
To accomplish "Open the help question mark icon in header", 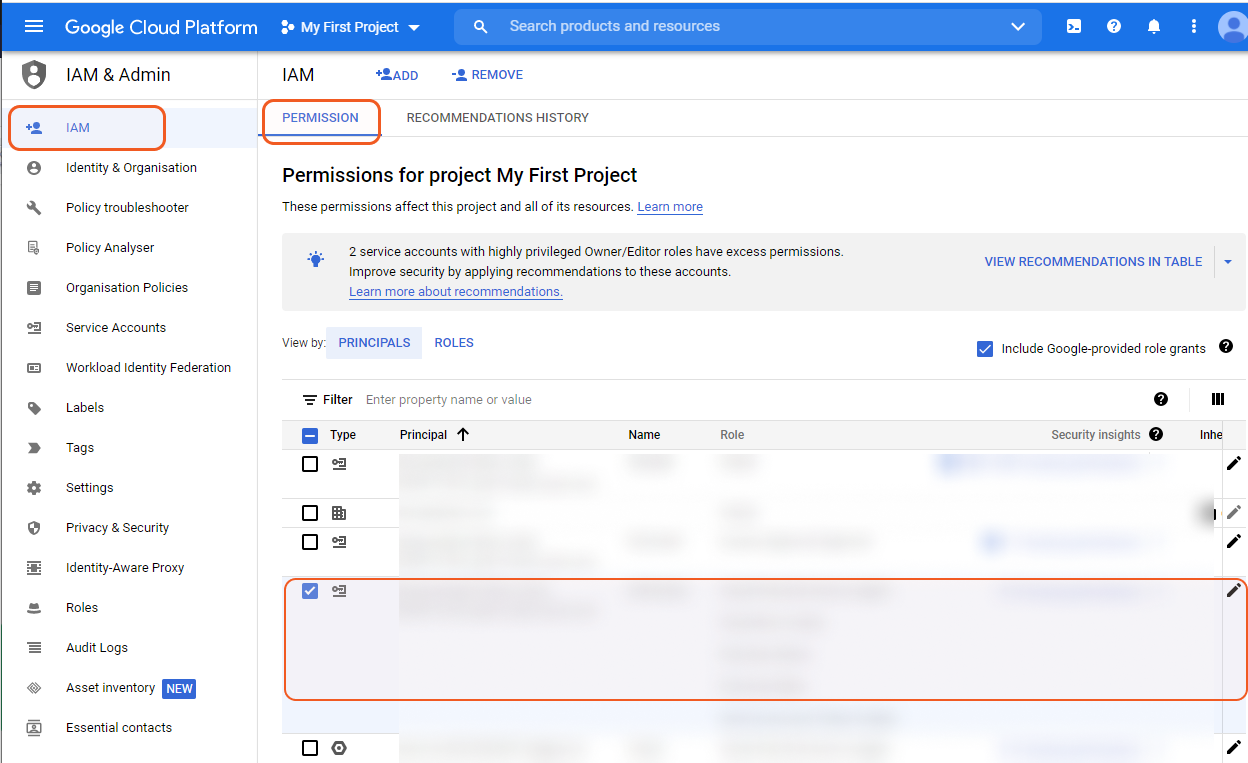I will [x=1114, y=27].
